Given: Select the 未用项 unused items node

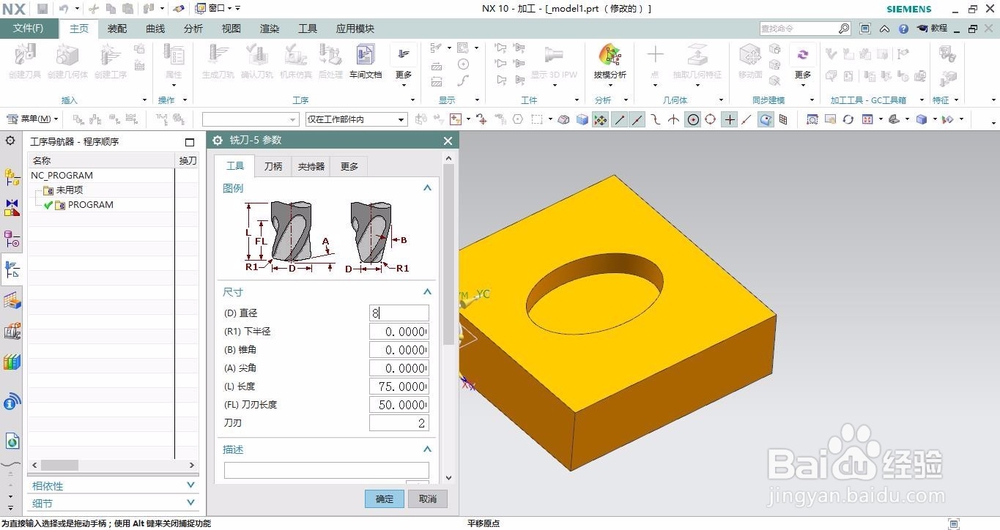Looking at the screenshot, I should [70, 190].
